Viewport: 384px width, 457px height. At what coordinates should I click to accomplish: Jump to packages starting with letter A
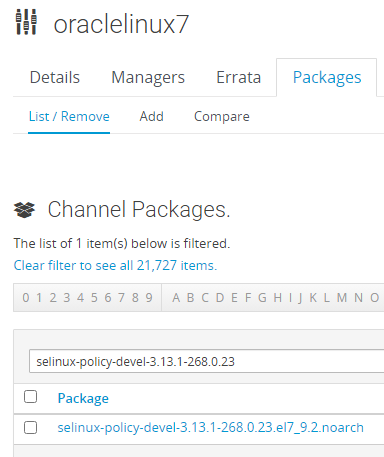point(176,298)
